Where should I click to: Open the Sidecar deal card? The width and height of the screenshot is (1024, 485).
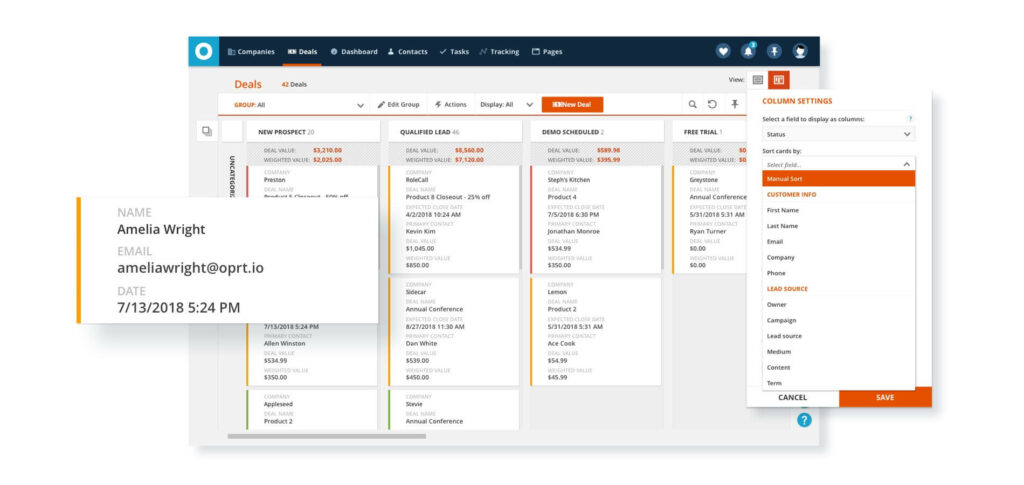click(455, 332)
